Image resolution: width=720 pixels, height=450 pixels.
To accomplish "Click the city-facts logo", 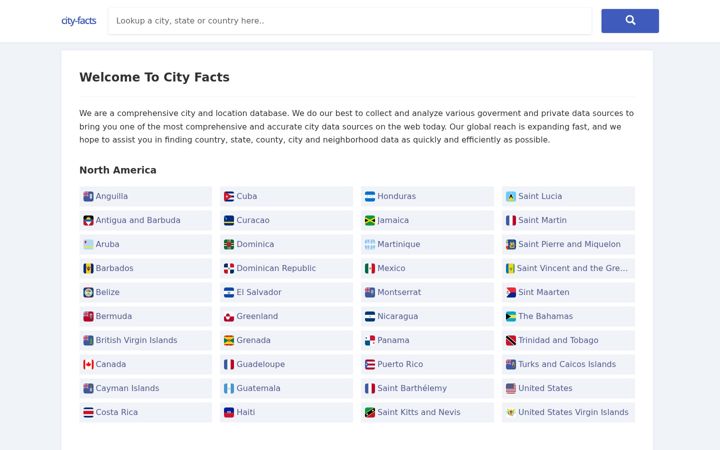I will (79, 21).
